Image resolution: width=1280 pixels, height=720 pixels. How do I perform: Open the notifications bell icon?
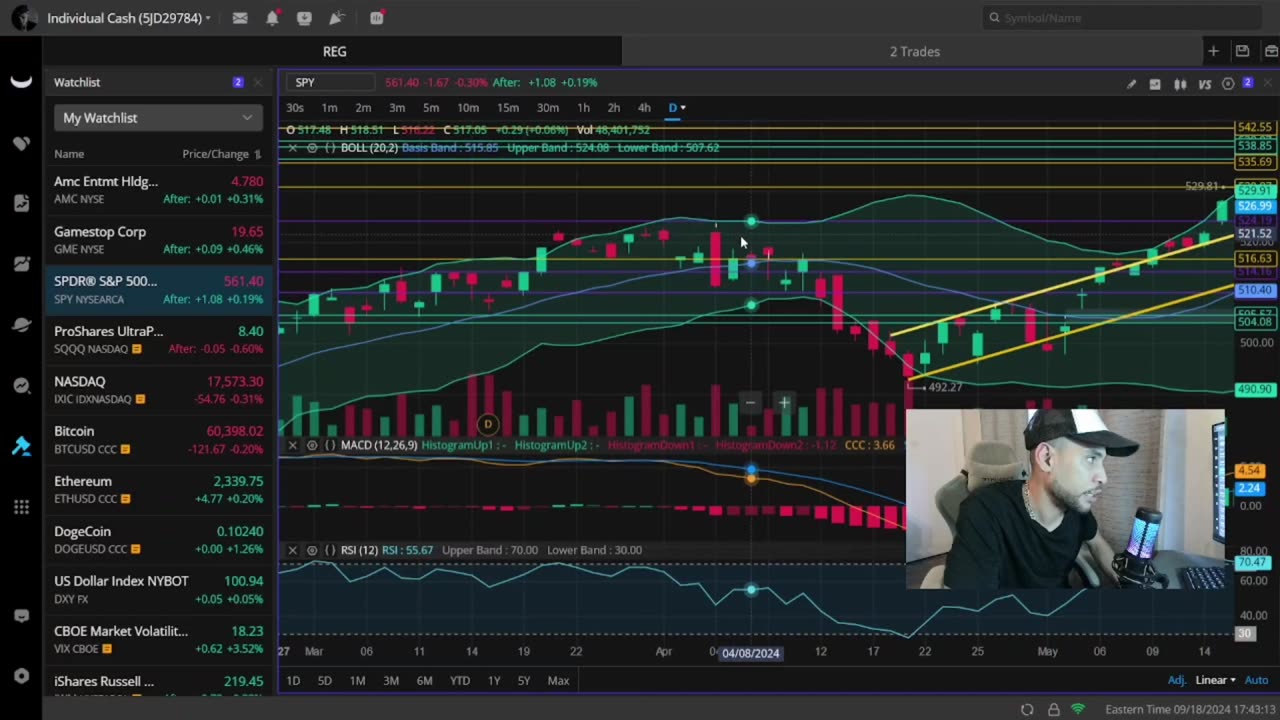272,18
